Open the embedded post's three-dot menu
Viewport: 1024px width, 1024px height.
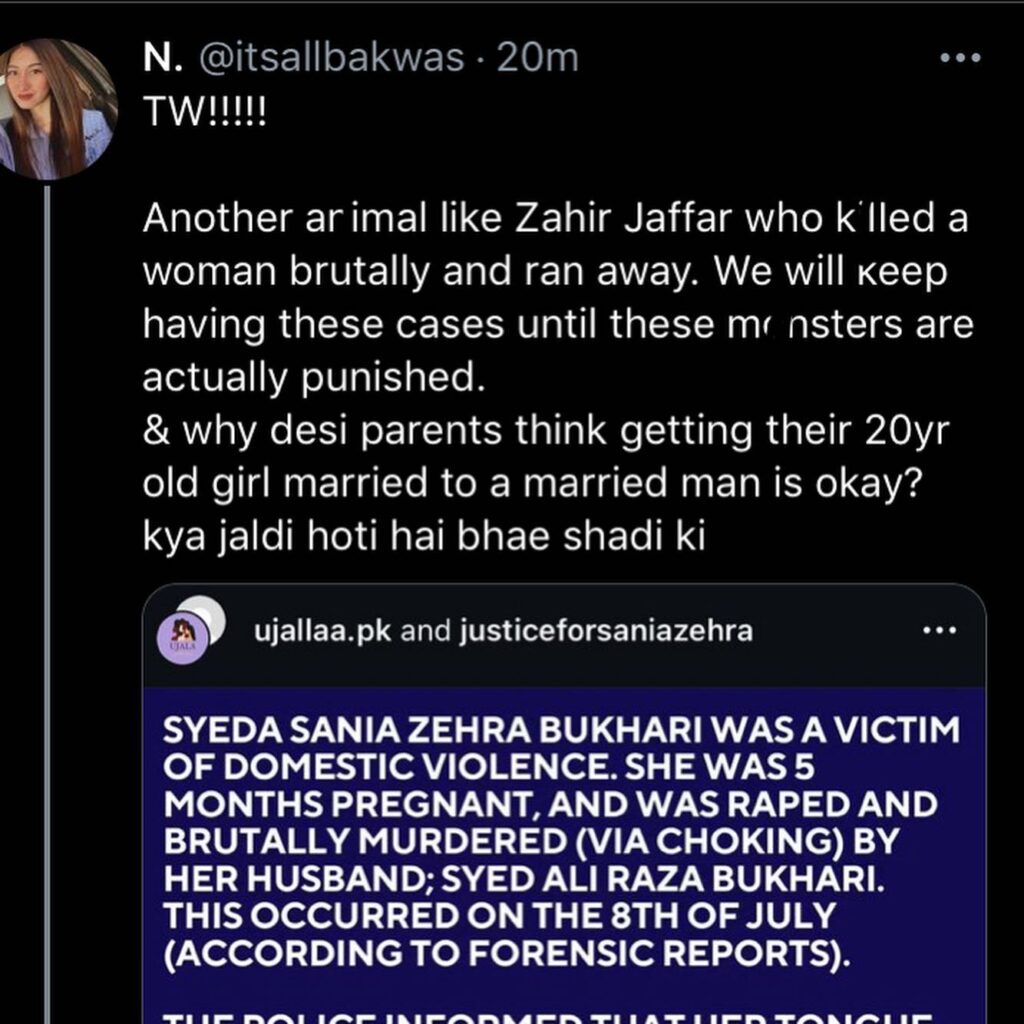click(x=940, y=631)
